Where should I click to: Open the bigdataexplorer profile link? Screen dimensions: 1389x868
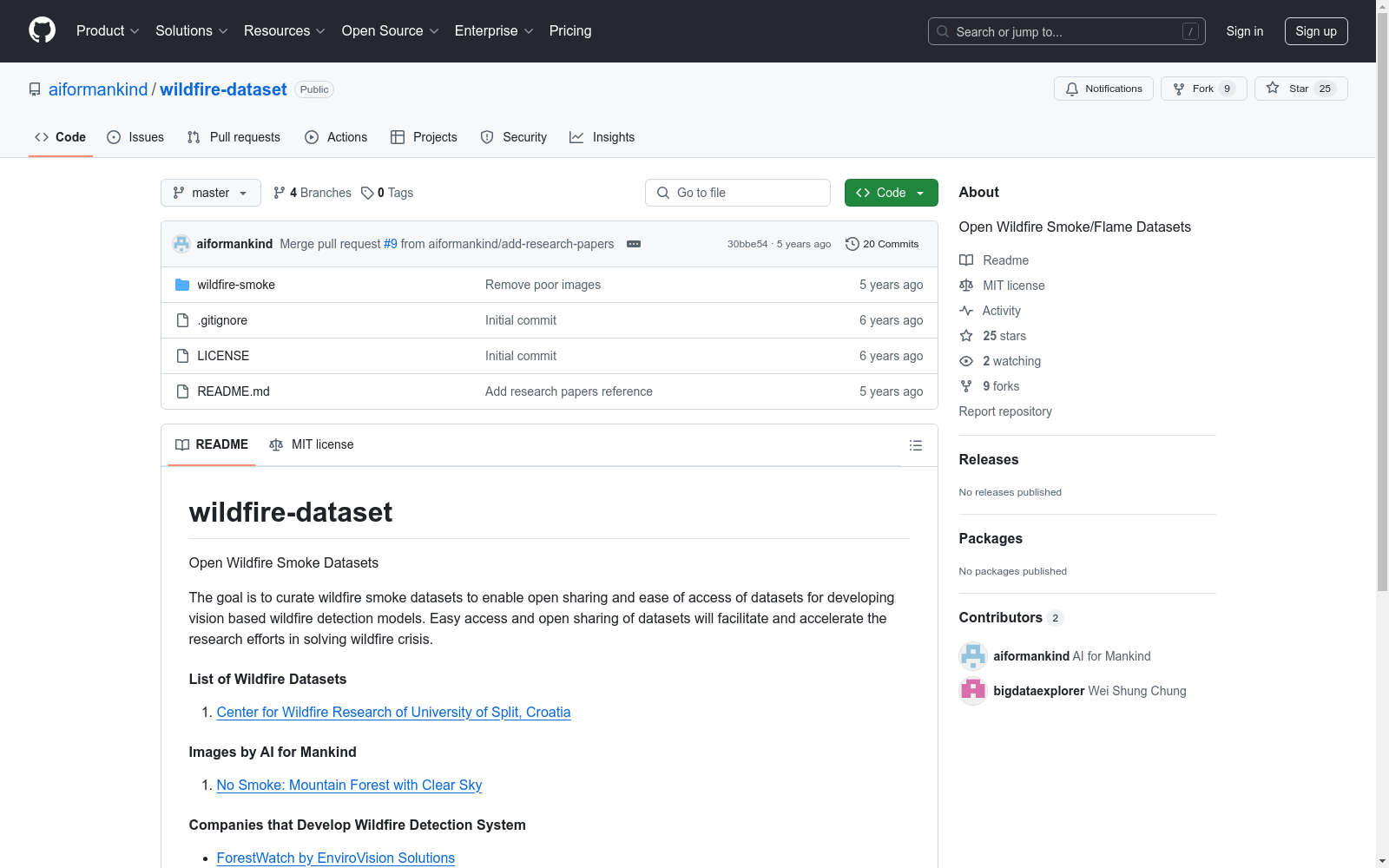point(1039,691)
